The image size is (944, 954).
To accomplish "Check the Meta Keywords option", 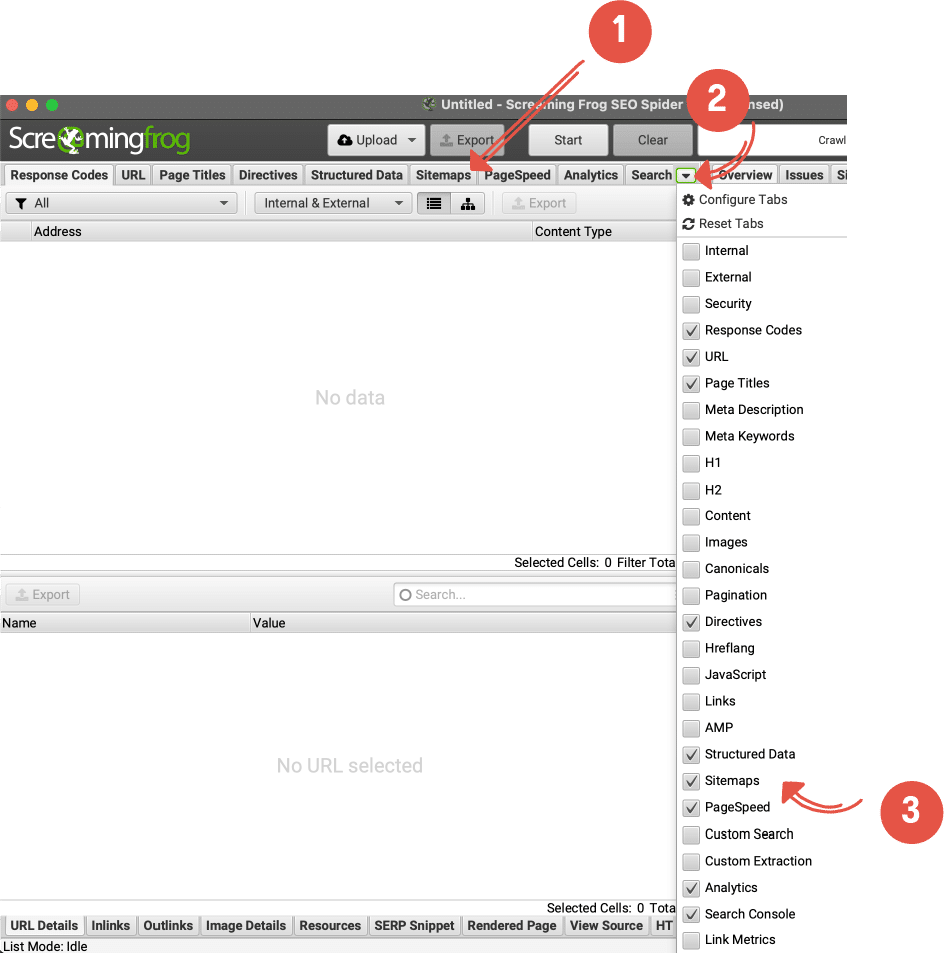I will tap(691, 436).
